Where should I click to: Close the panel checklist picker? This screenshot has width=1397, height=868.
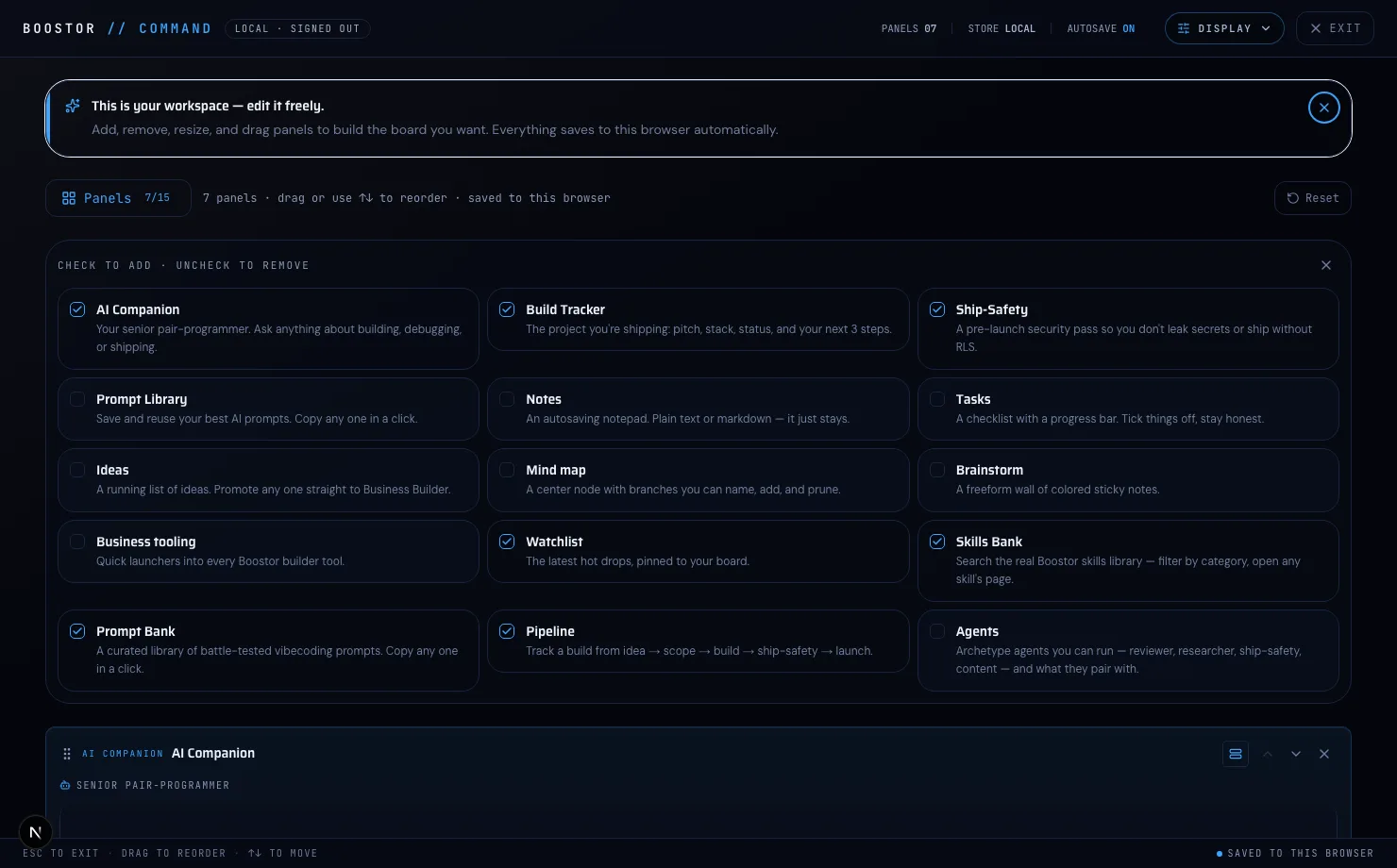click(1325, 265)
